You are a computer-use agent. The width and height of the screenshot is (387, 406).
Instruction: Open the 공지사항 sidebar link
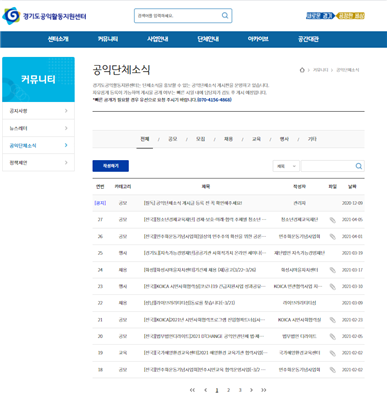coord(19,111)
